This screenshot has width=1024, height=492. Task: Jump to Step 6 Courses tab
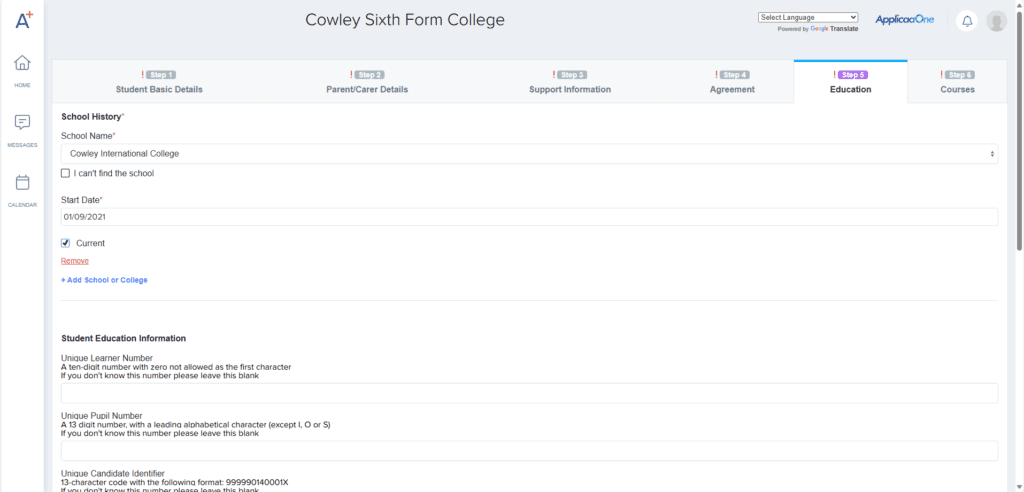point(957,82)
